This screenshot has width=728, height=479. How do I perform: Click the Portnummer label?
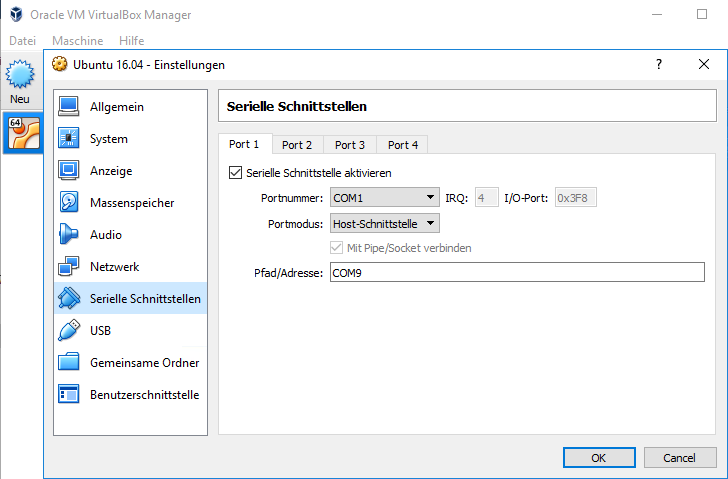[x=292, y=198]
